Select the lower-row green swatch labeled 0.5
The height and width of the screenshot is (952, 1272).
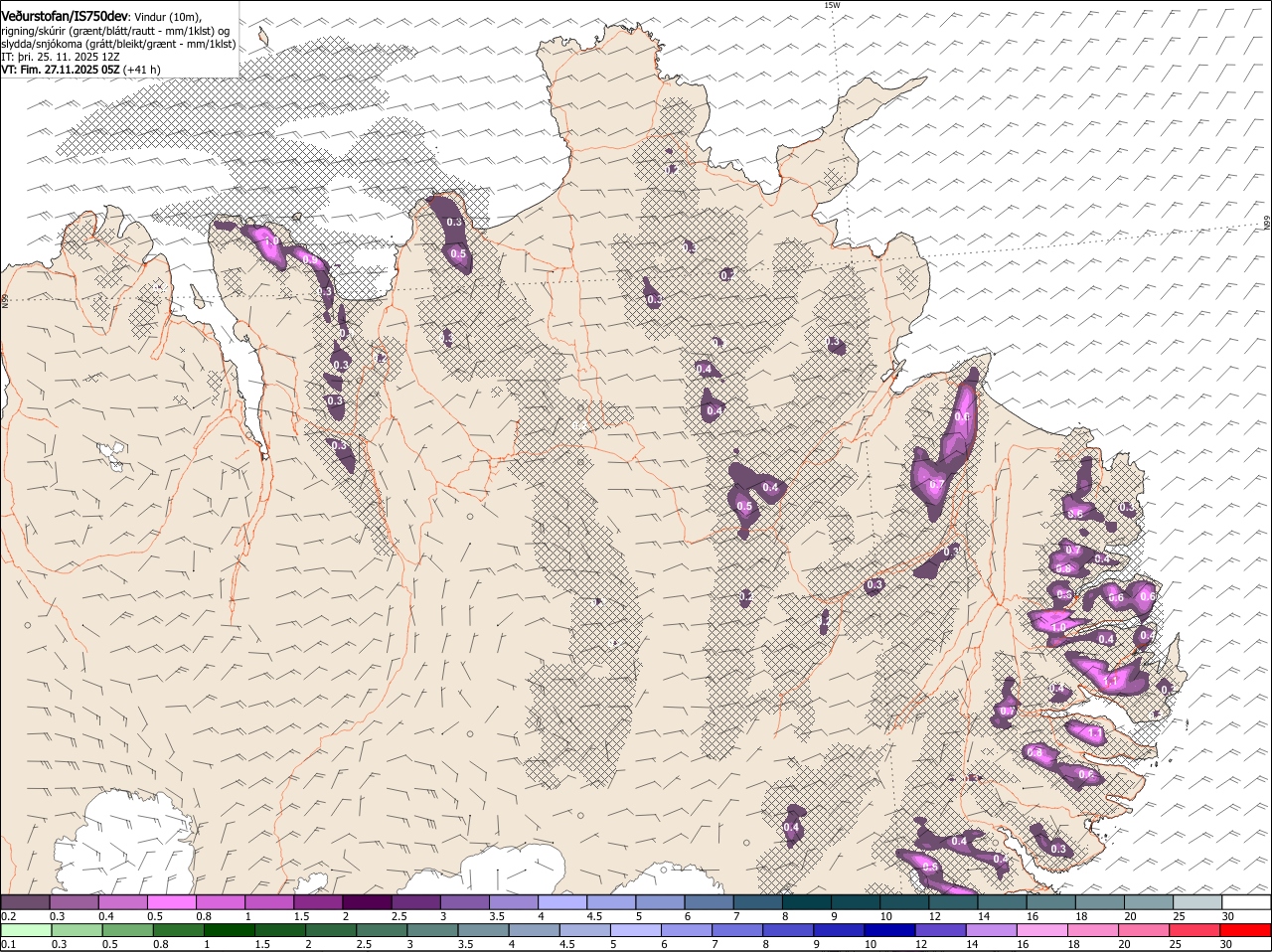pyautogui.click(x=126, y=931)
